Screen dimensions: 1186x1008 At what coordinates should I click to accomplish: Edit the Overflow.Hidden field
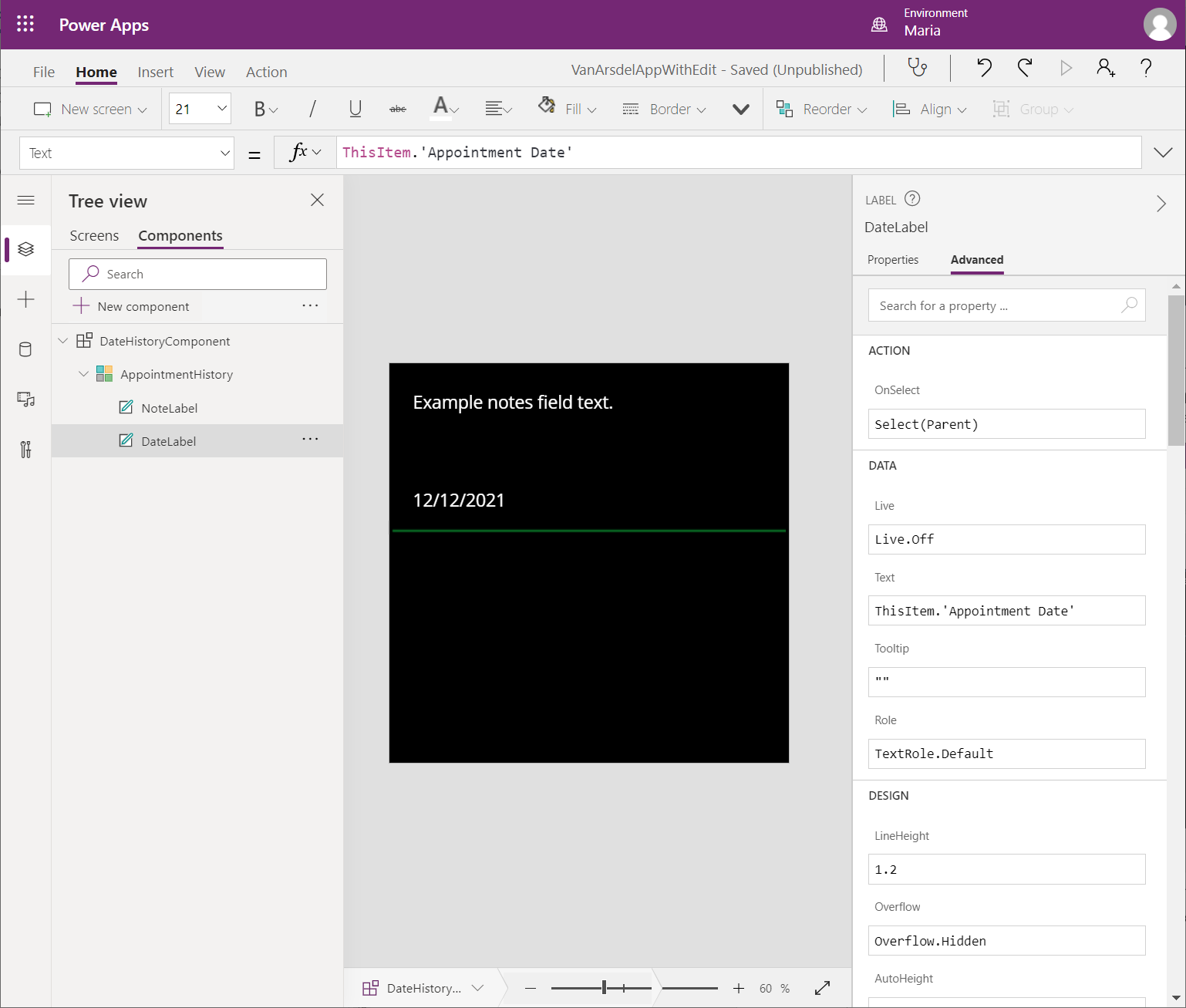[x=1006, y=941]
